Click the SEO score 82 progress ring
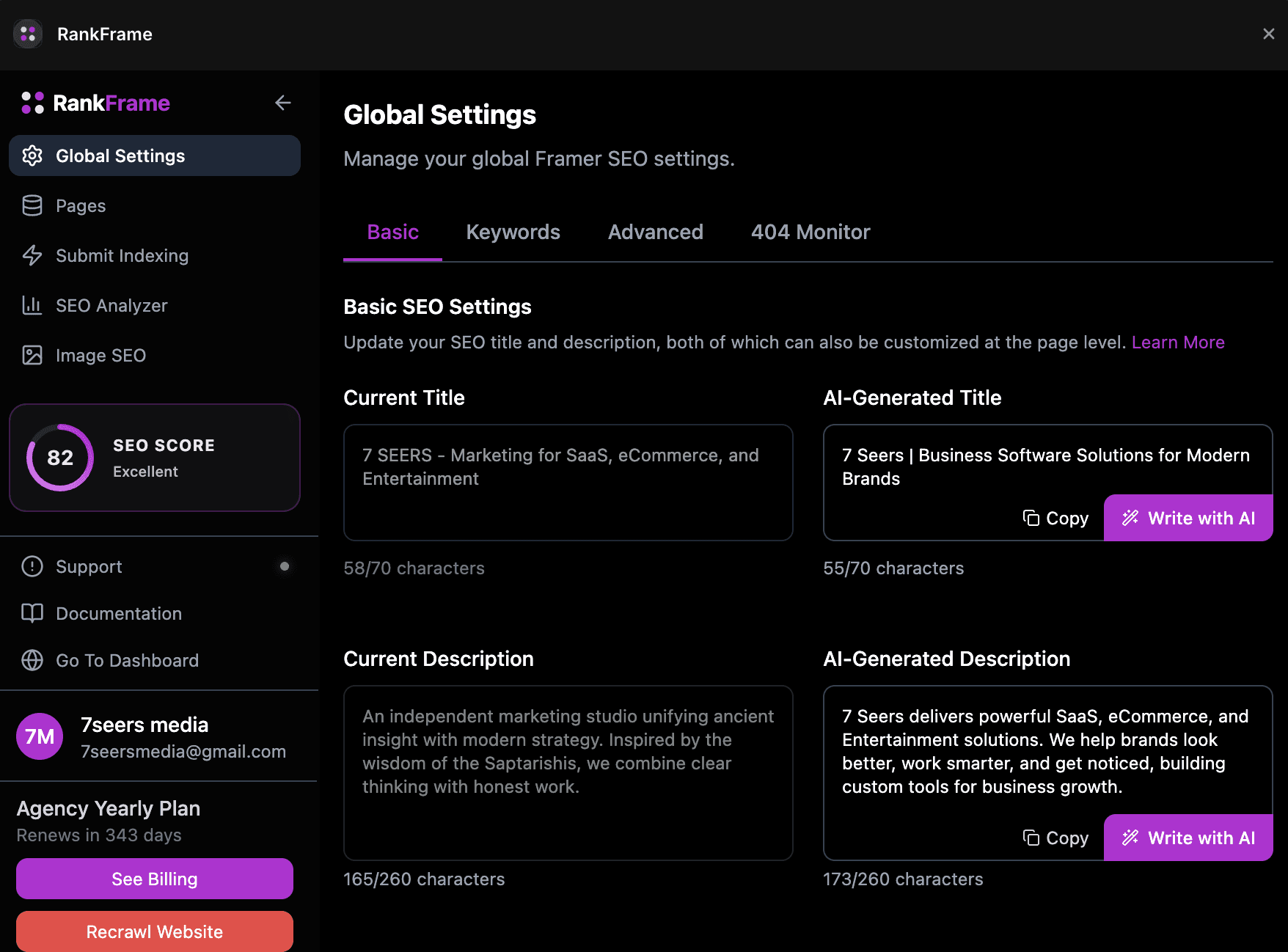Image resolution: width=1288 pixels, height=952 pixels. 60,458
